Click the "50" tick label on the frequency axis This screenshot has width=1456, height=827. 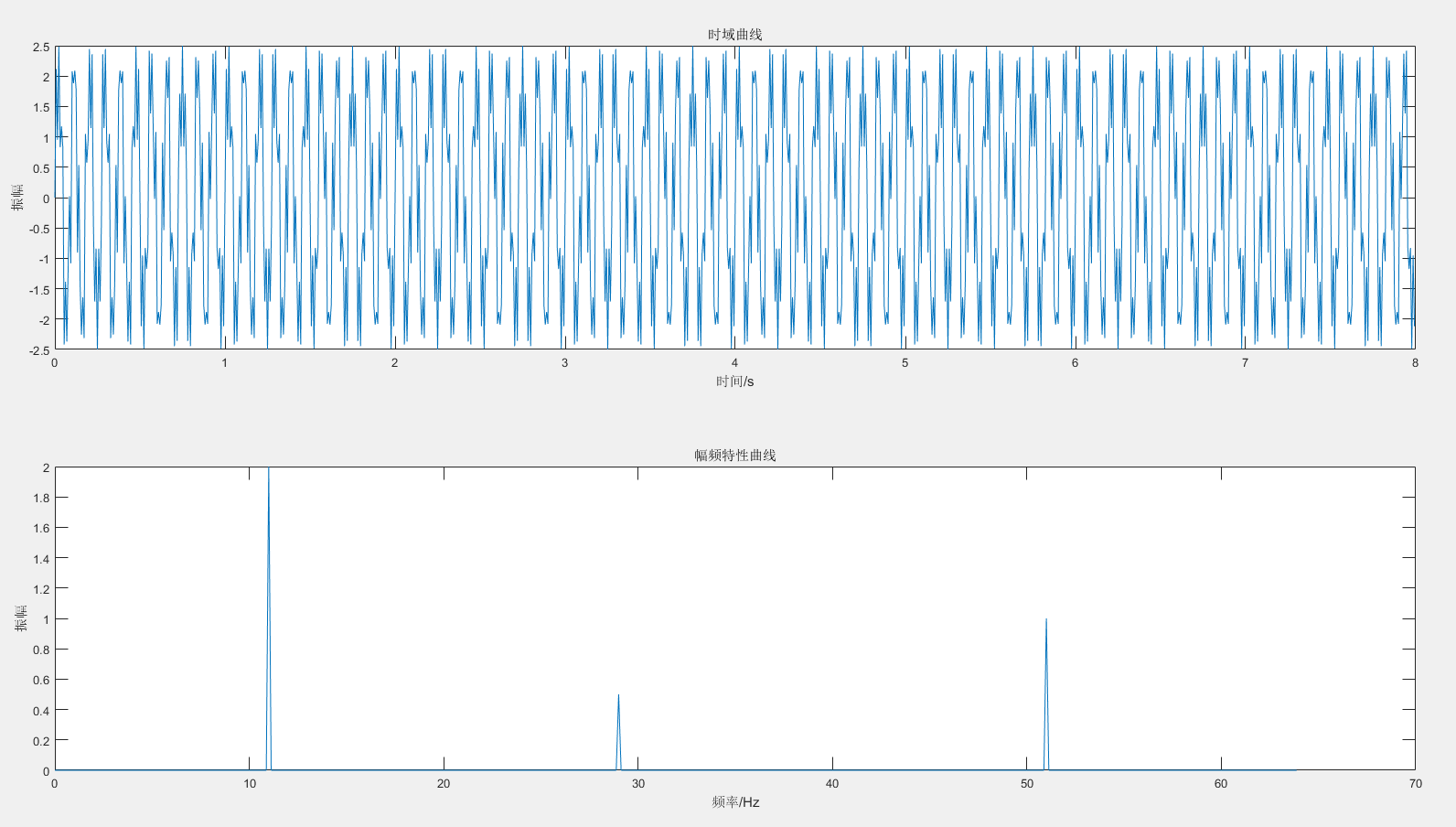(x=1027, y=784)
